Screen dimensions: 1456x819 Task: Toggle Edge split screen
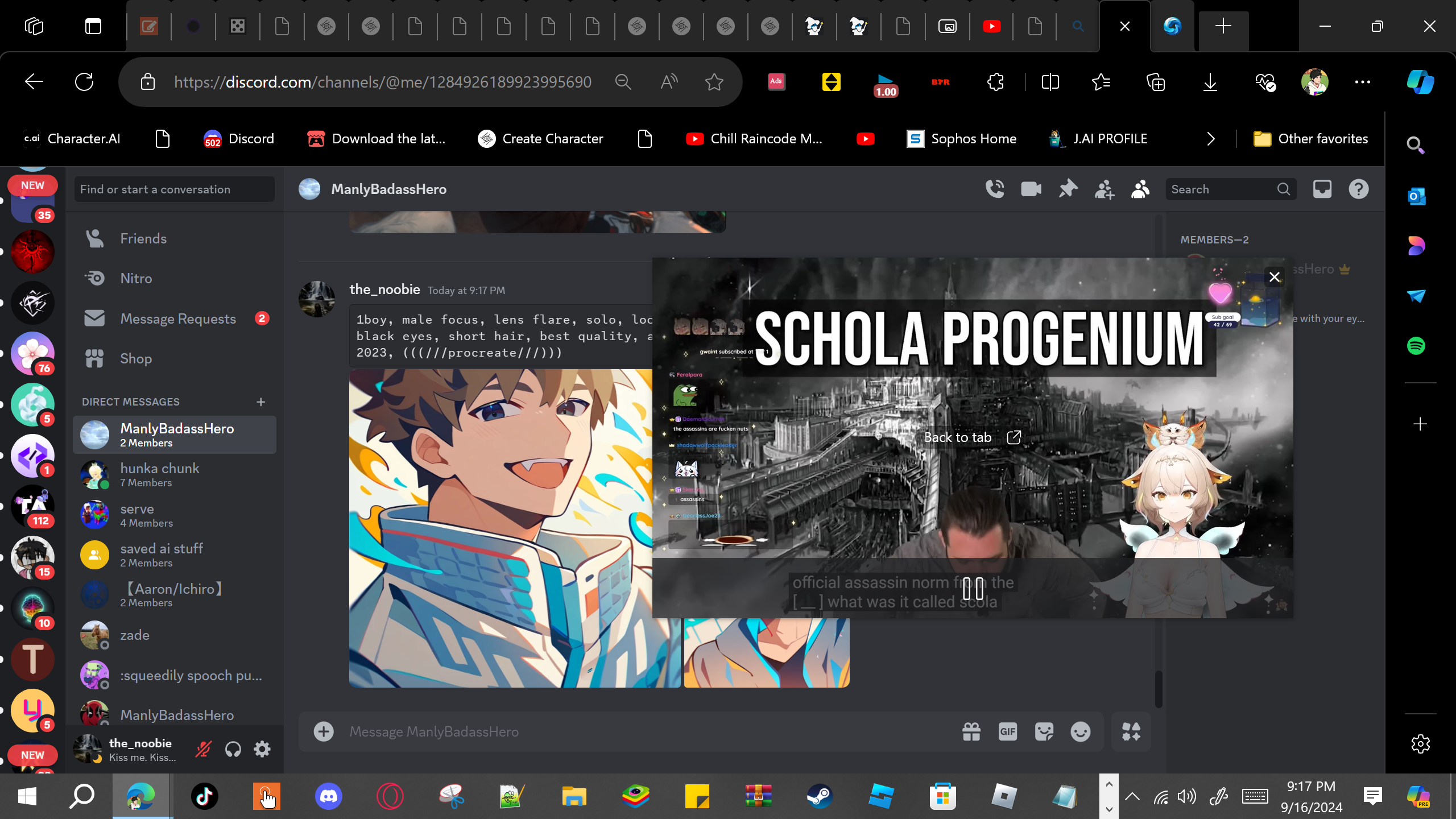[x=1050, y=82]
